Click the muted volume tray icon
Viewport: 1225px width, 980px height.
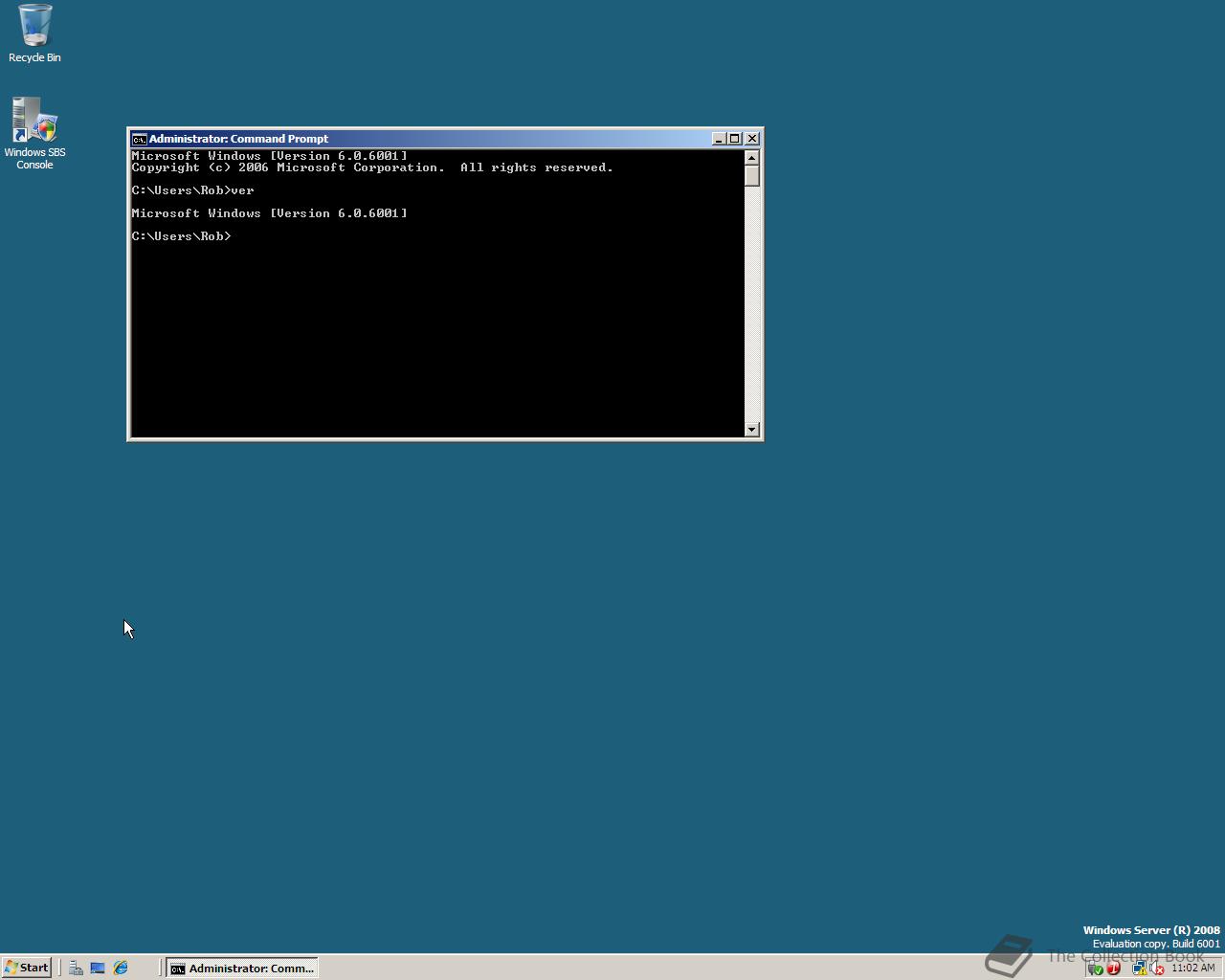pos(1156,968)
